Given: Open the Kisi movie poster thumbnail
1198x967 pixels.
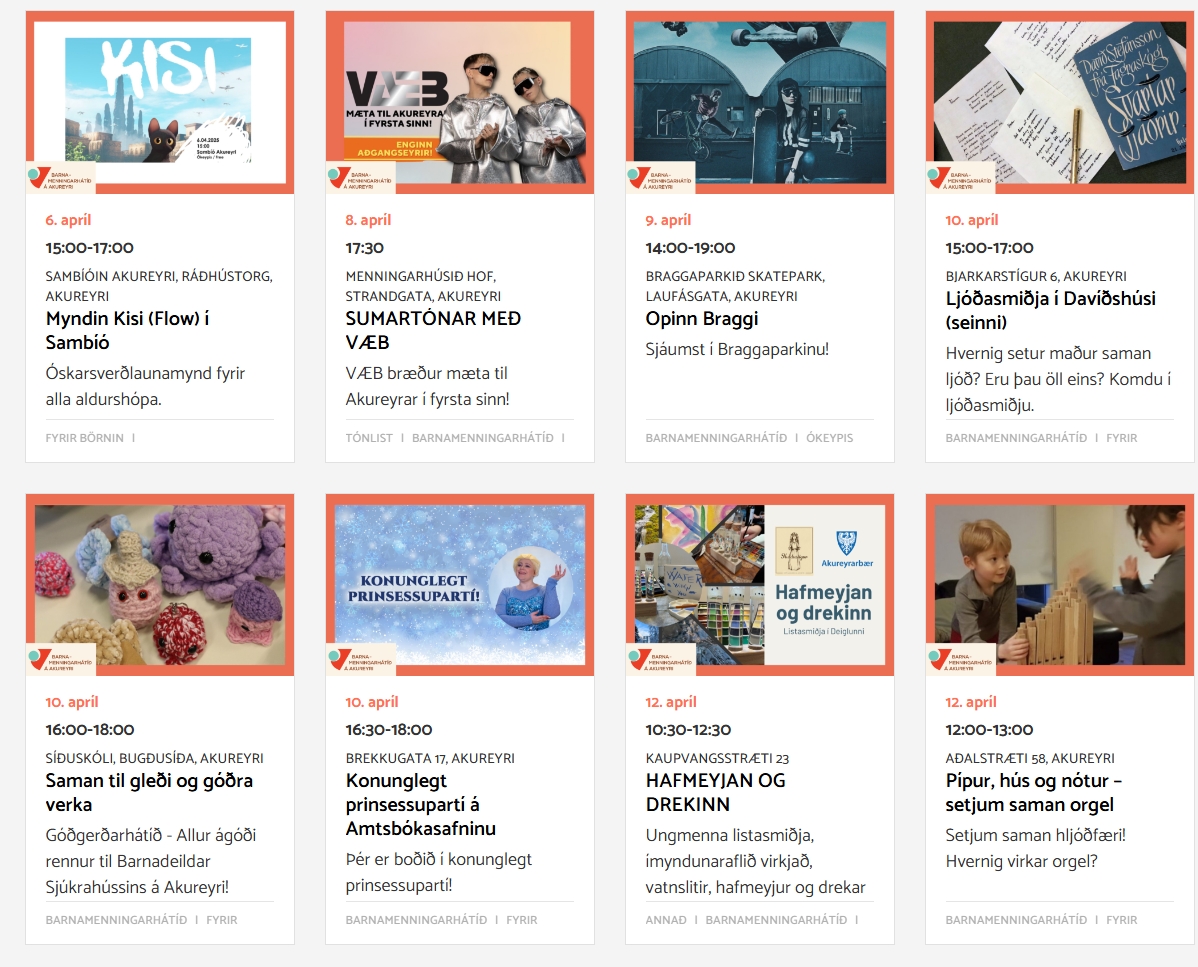Looking at the screenshot, I should 160,102.
